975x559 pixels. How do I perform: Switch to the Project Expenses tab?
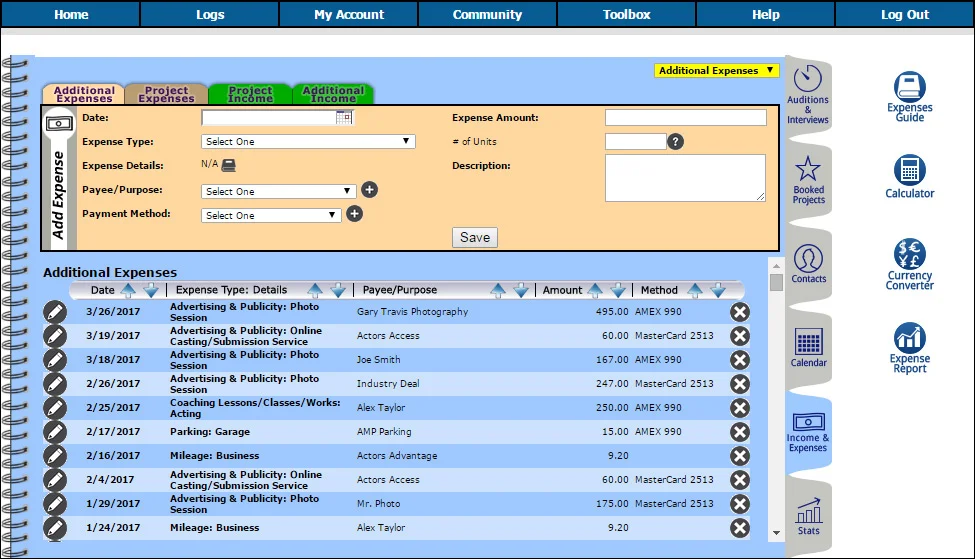[x=166, y=95]
